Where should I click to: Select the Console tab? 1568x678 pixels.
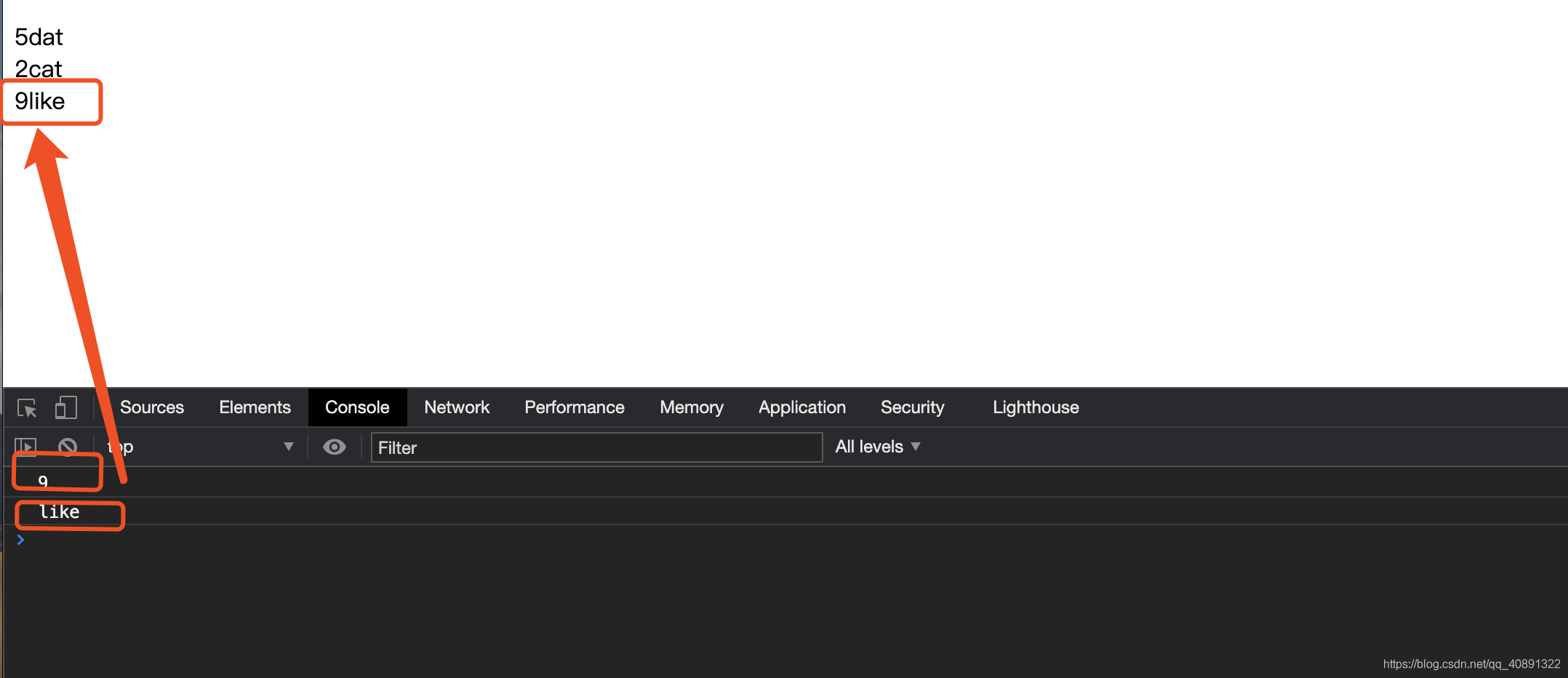tap(357, 407)
